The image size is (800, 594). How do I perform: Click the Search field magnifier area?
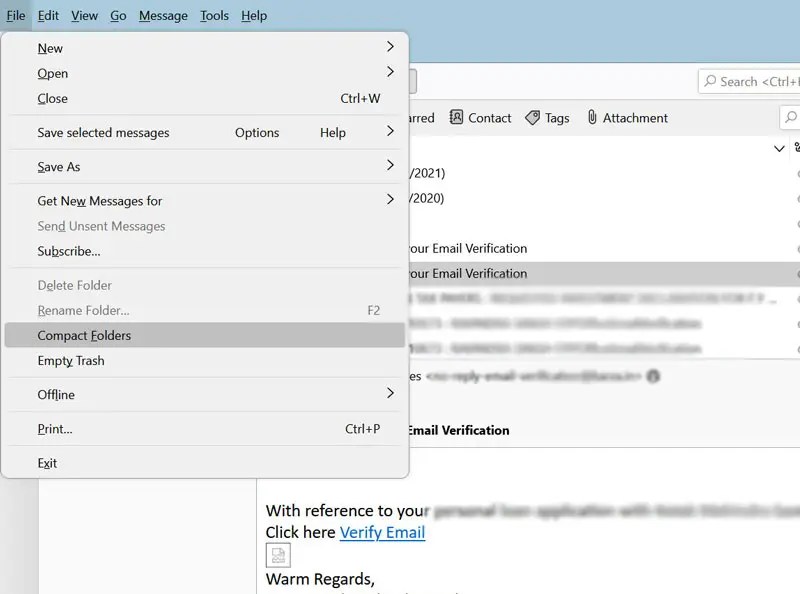710,81
